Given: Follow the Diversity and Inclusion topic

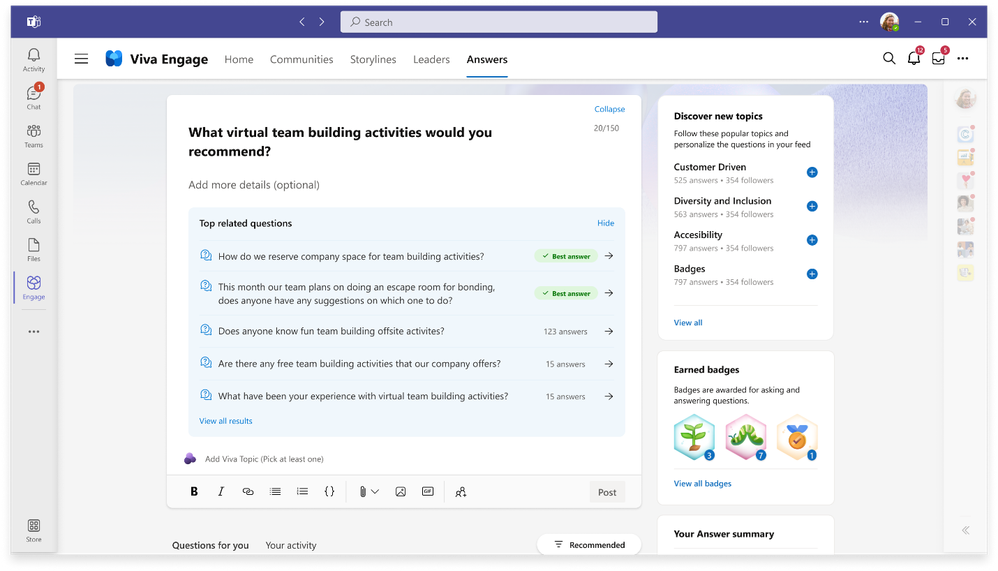Looking at the screenshot, I should 812,206.
